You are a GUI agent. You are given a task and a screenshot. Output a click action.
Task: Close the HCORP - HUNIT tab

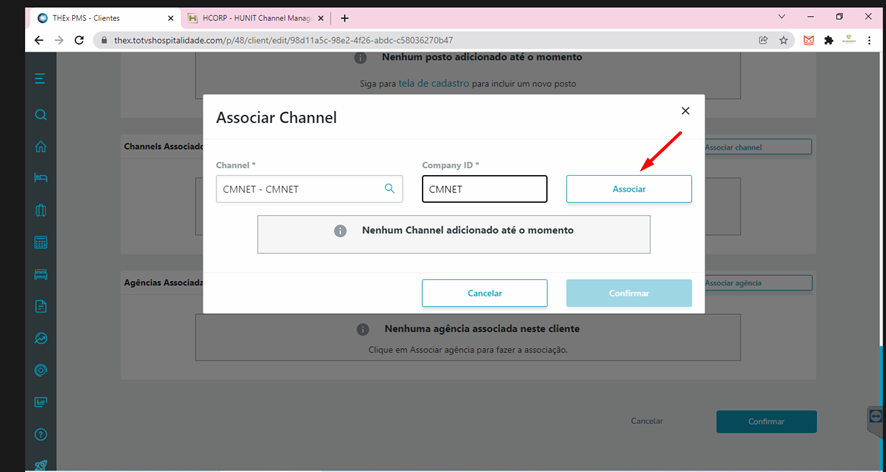[x=321, y=18]
